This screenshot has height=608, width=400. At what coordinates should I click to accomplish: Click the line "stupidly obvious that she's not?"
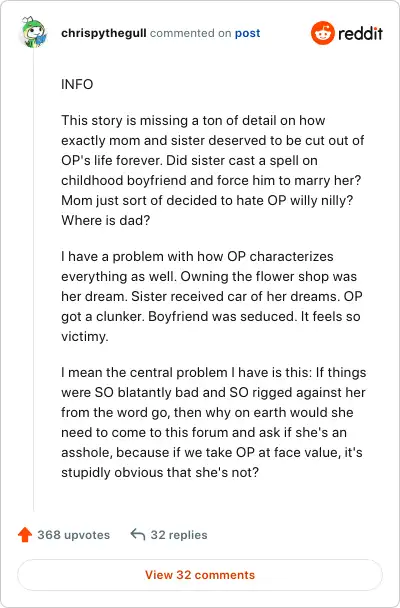160,472
